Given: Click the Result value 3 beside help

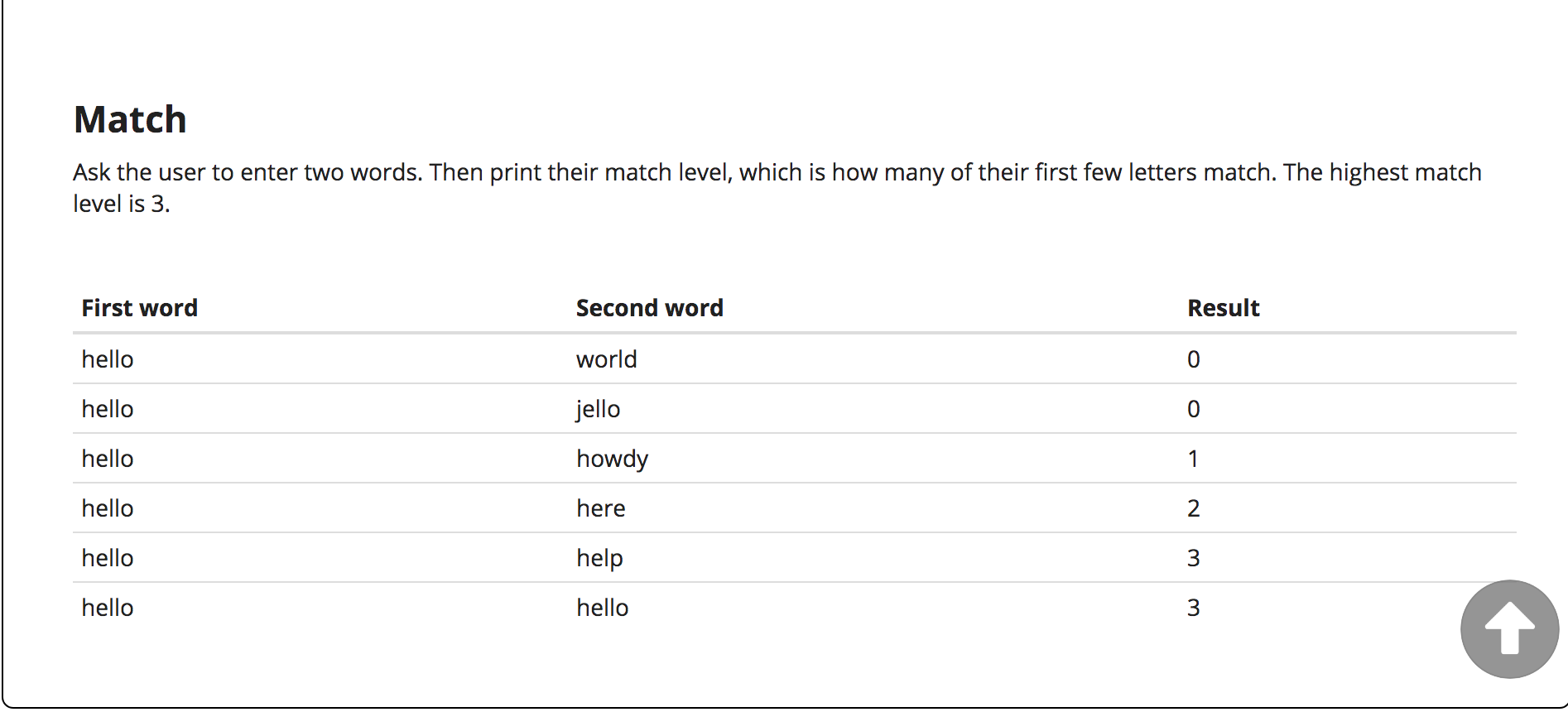Looking at the screenshot, I should pos(1193,557).
